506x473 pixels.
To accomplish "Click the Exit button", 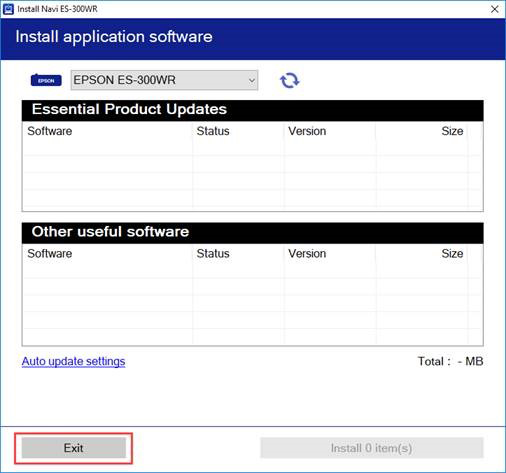I will coord(74,448).
